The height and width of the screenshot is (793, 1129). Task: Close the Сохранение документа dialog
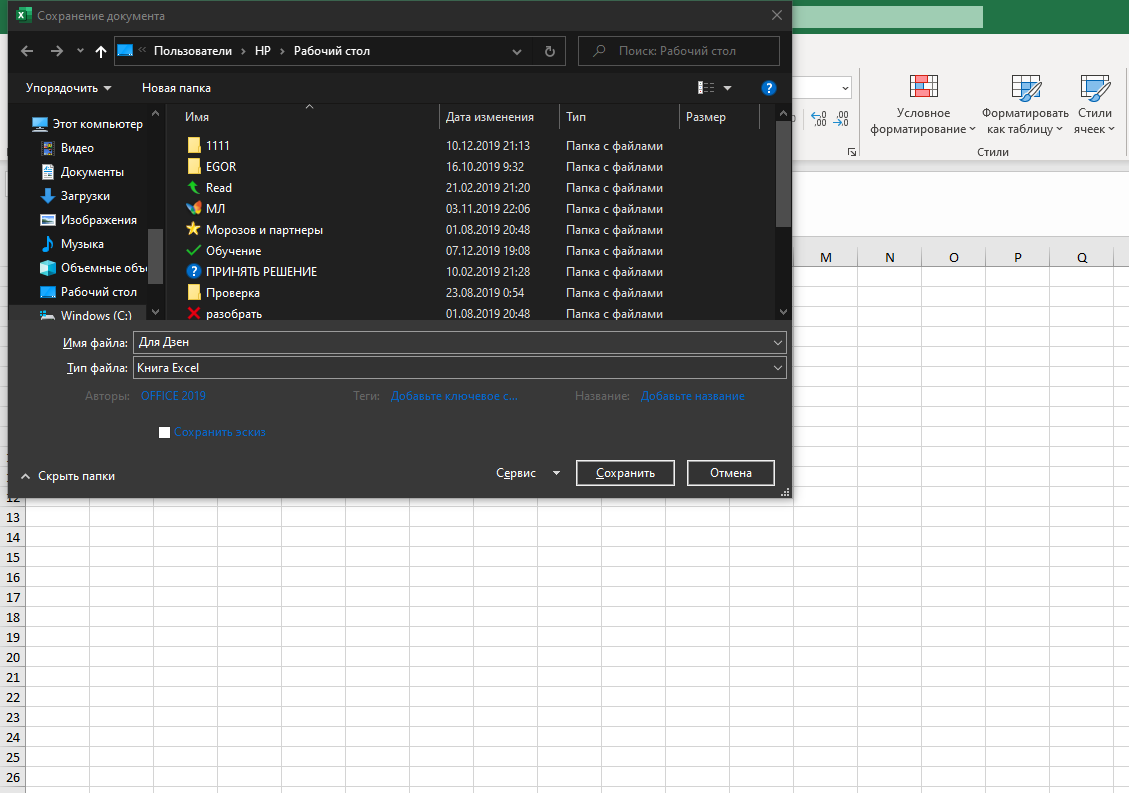pyautogui.click(x=776, y=15)
